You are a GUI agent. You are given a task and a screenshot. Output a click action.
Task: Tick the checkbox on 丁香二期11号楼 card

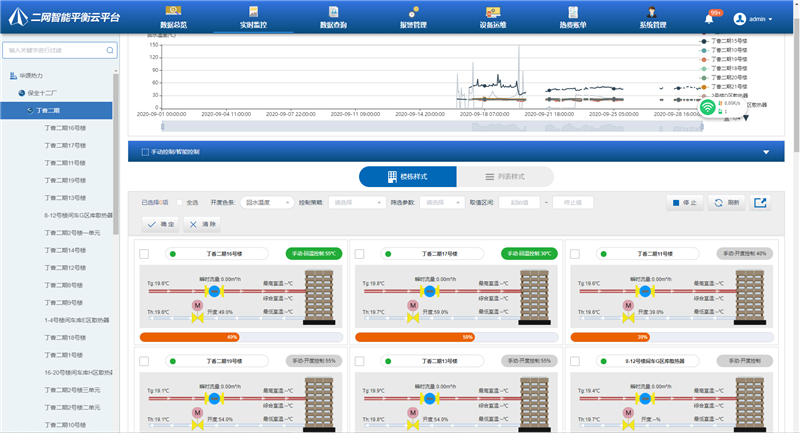(x=575, y=253)
